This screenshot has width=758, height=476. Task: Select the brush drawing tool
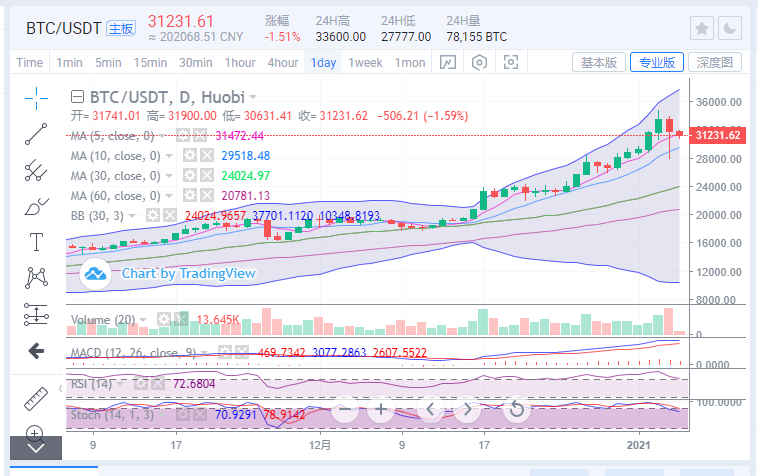36,207
